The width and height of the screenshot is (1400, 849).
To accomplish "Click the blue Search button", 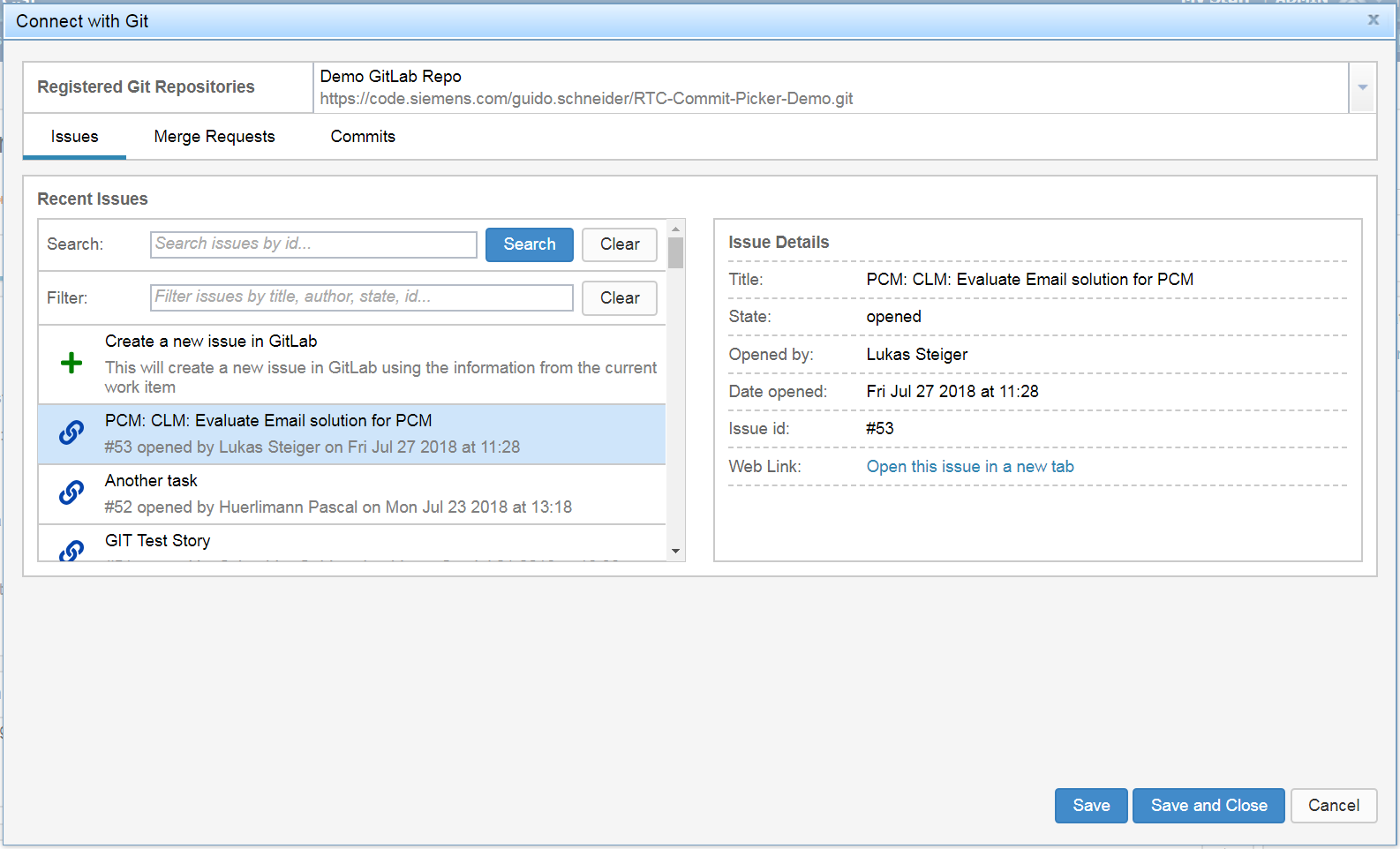I will tap(530, 244).
